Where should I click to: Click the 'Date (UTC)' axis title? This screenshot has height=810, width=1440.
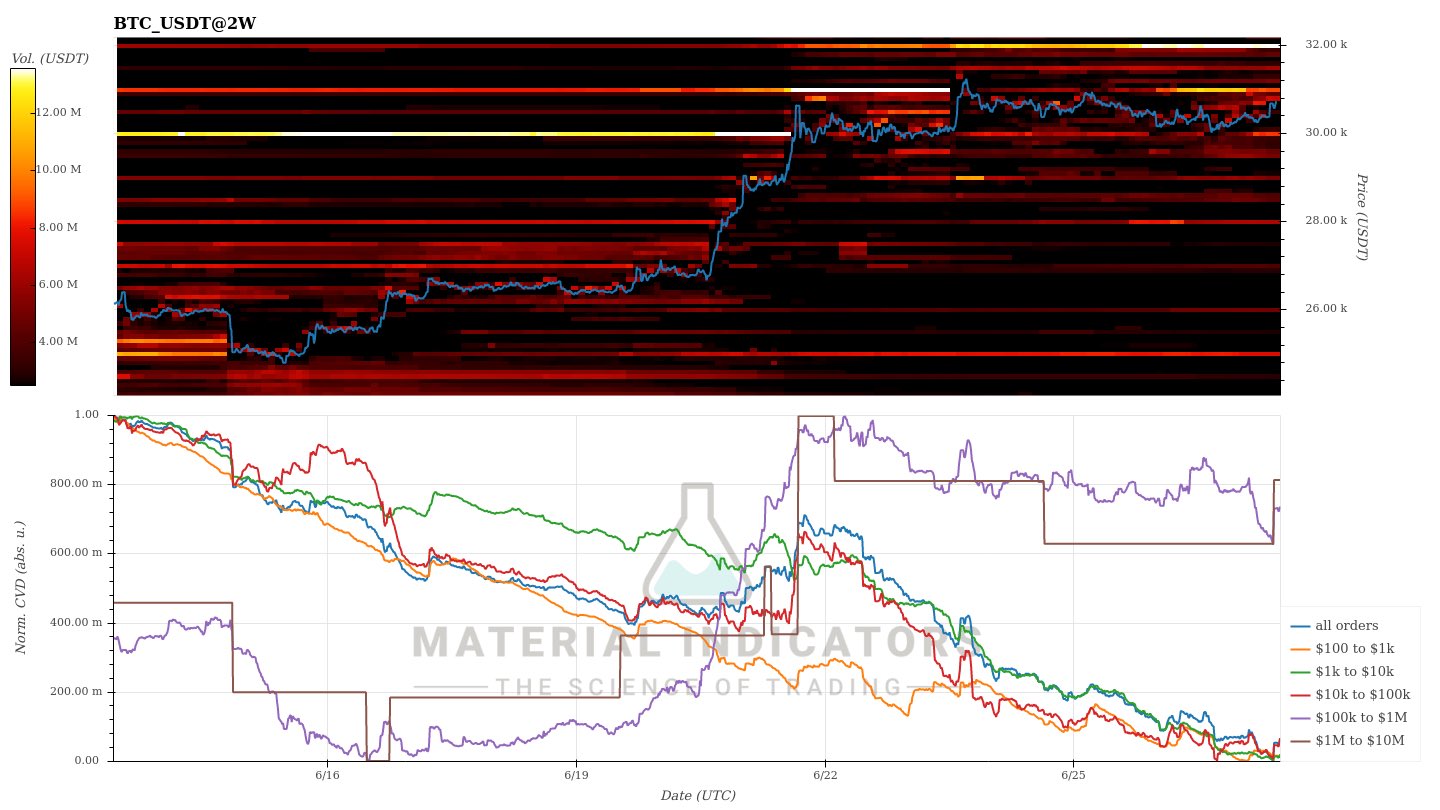click(698, 796)
